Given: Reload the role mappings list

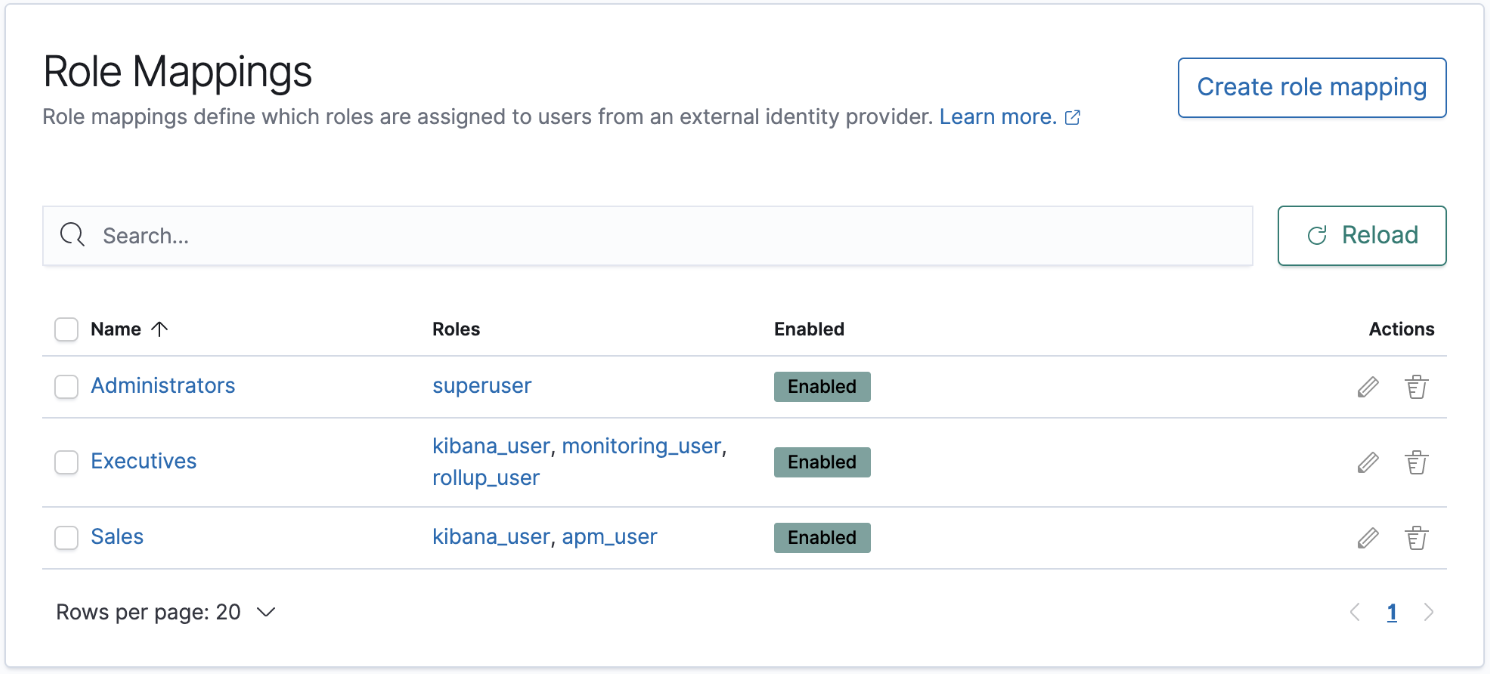Looking at the screenshot, I should pos(1361,236).
